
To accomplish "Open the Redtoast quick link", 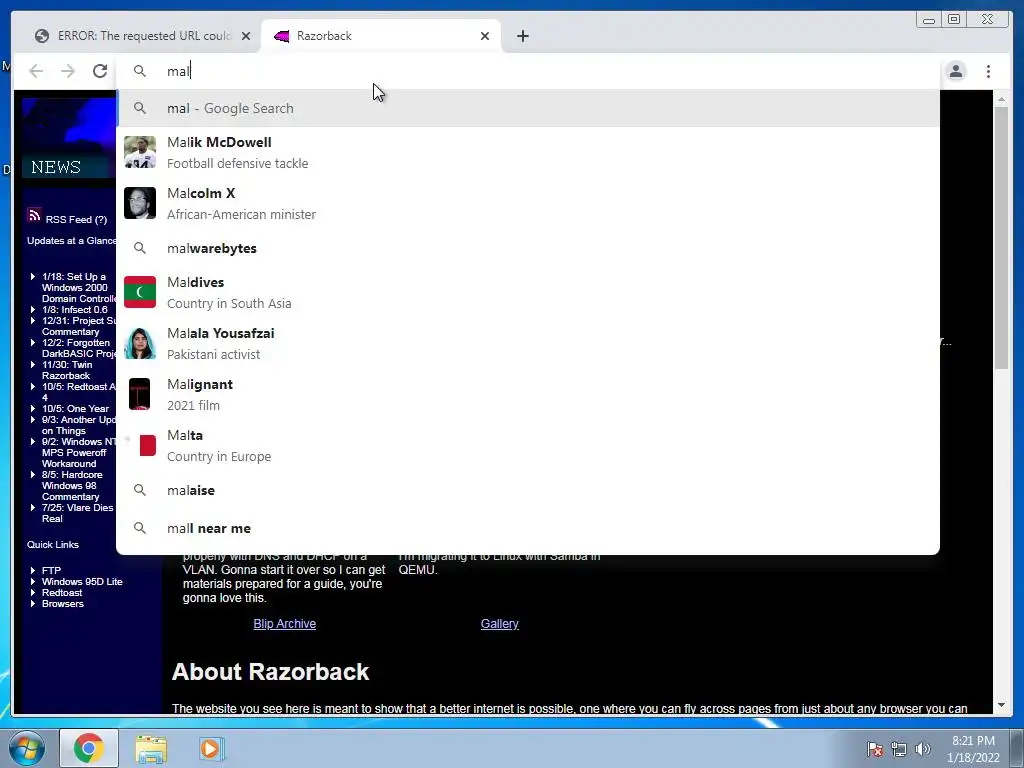I will (62, 592).
